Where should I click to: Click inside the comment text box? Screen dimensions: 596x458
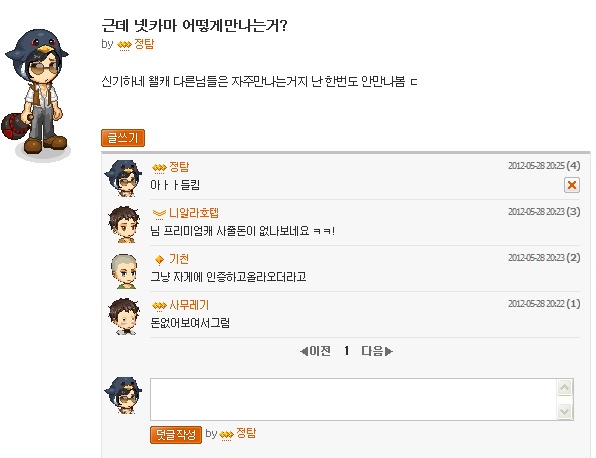click(x=353, y=399)
